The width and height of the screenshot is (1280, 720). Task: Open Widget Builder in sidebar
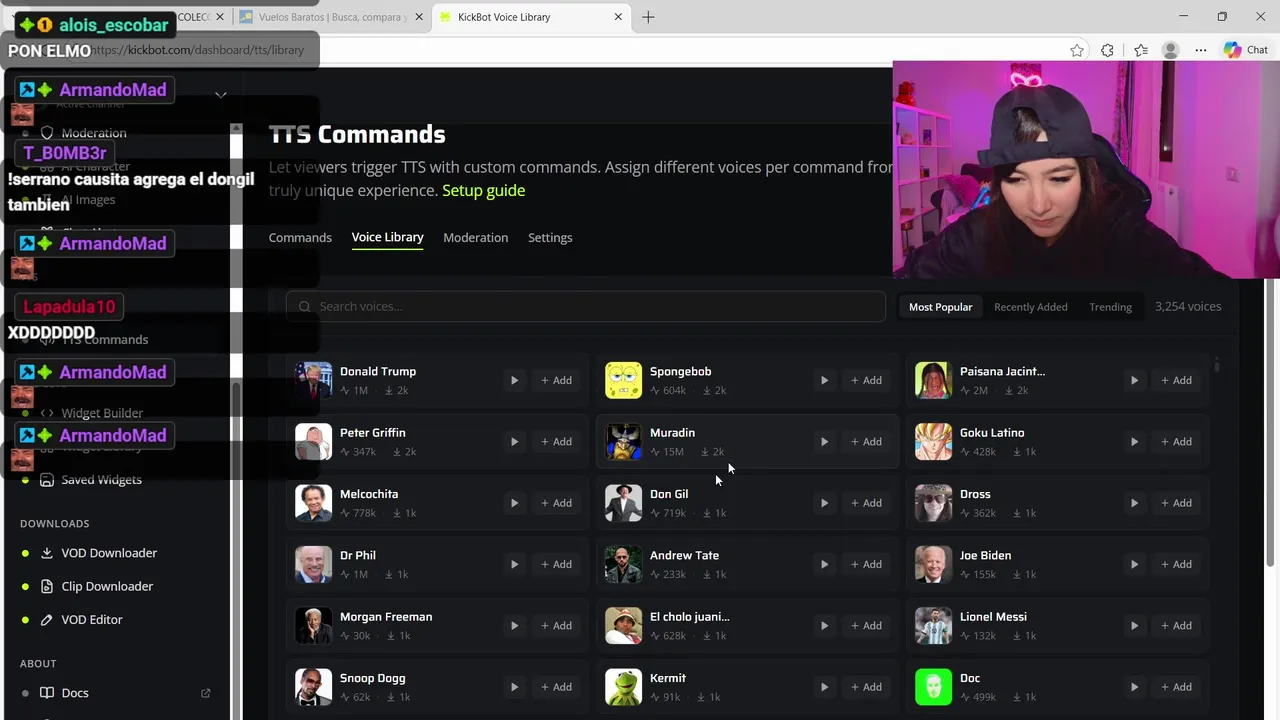click(102, 413)
